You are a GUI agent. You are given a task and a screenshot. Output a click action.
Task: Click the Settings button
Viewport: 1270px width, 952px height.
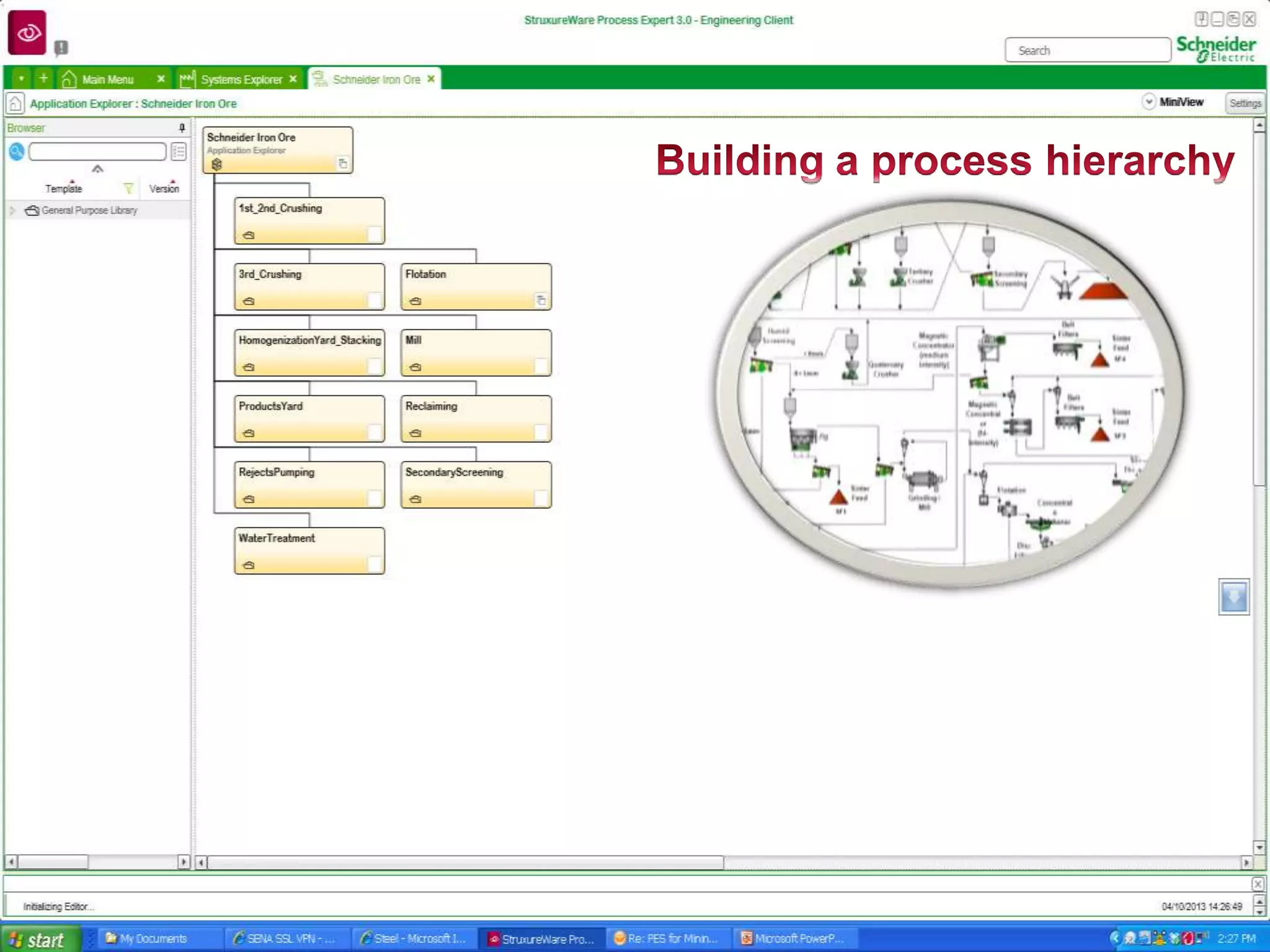tap(1245, 104)
